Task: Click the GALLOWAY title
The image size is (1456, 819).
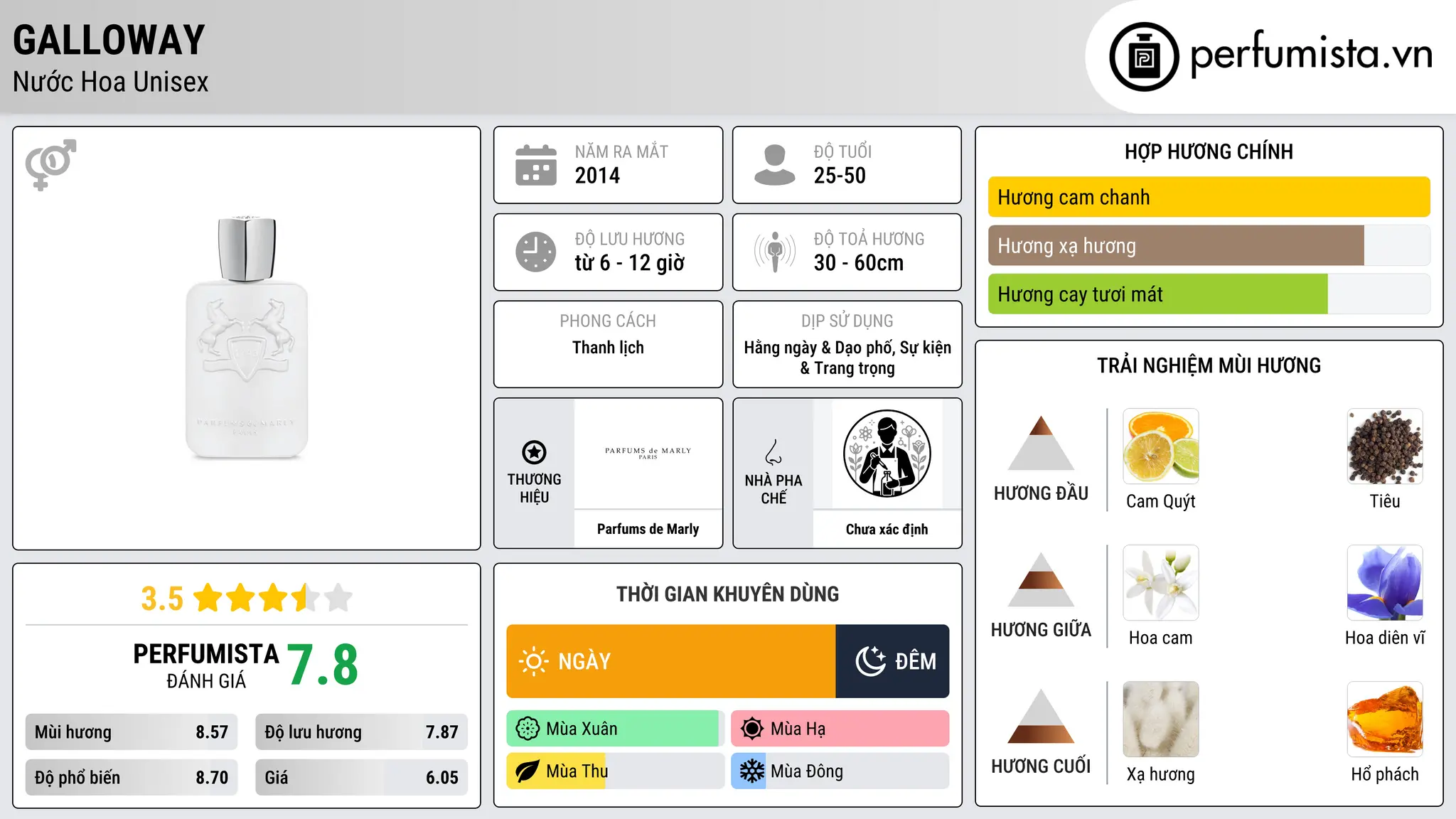Action: 109,40
